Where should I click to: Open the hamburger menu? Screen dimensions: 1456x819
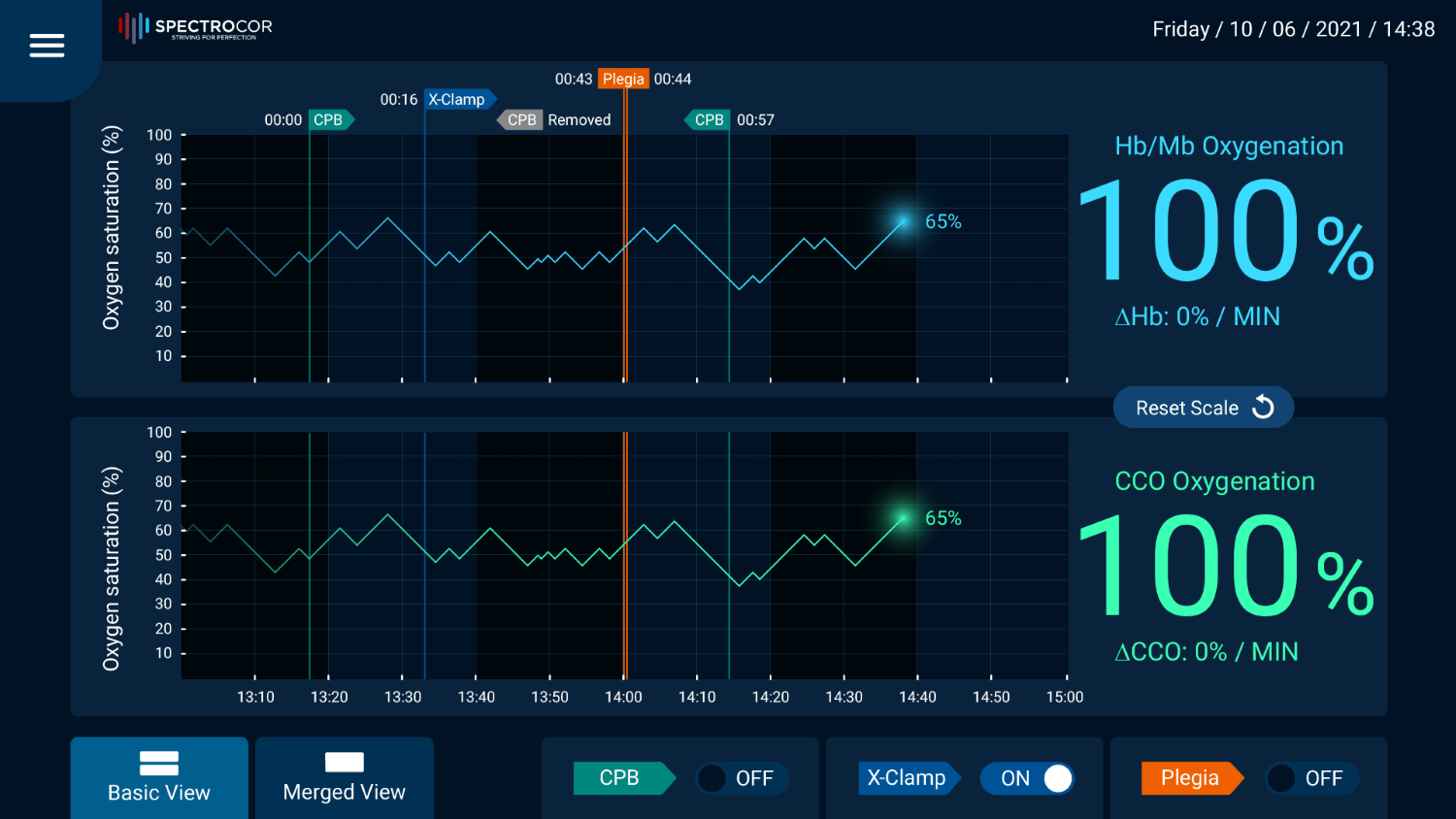tap(47, 46)
